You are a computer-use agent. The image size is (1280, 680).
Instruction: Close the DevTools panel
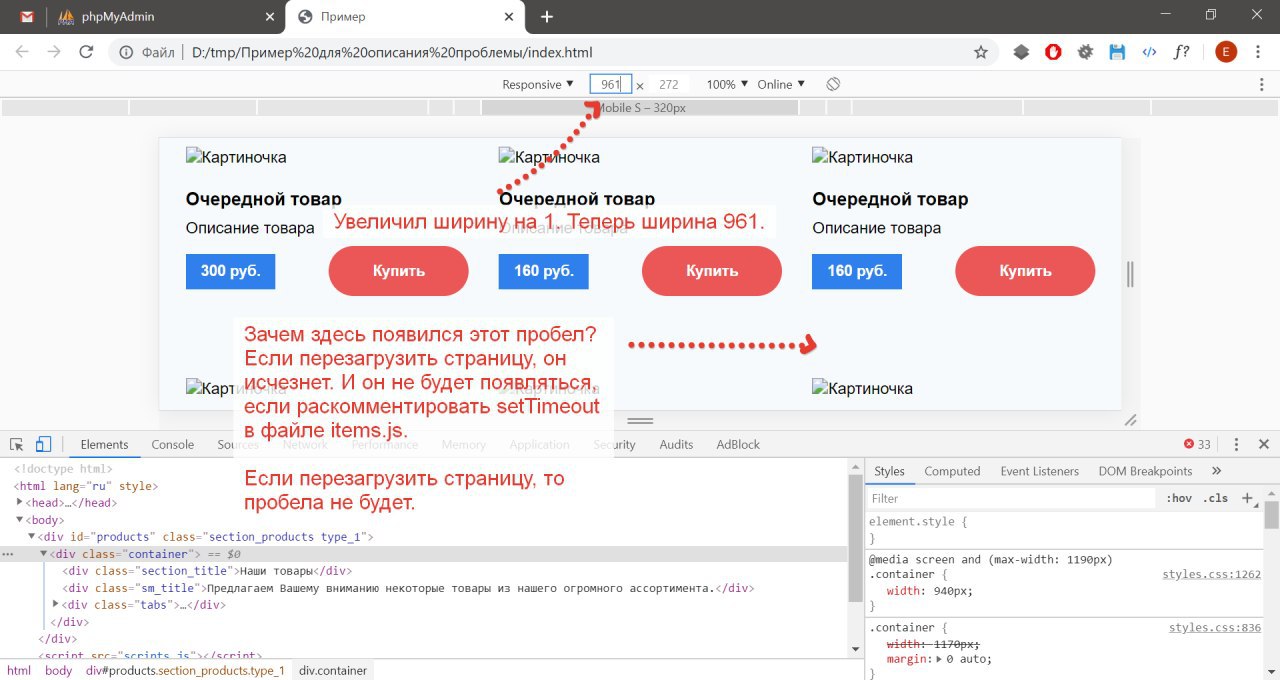pyautogui.click(x=1264, y=445)
